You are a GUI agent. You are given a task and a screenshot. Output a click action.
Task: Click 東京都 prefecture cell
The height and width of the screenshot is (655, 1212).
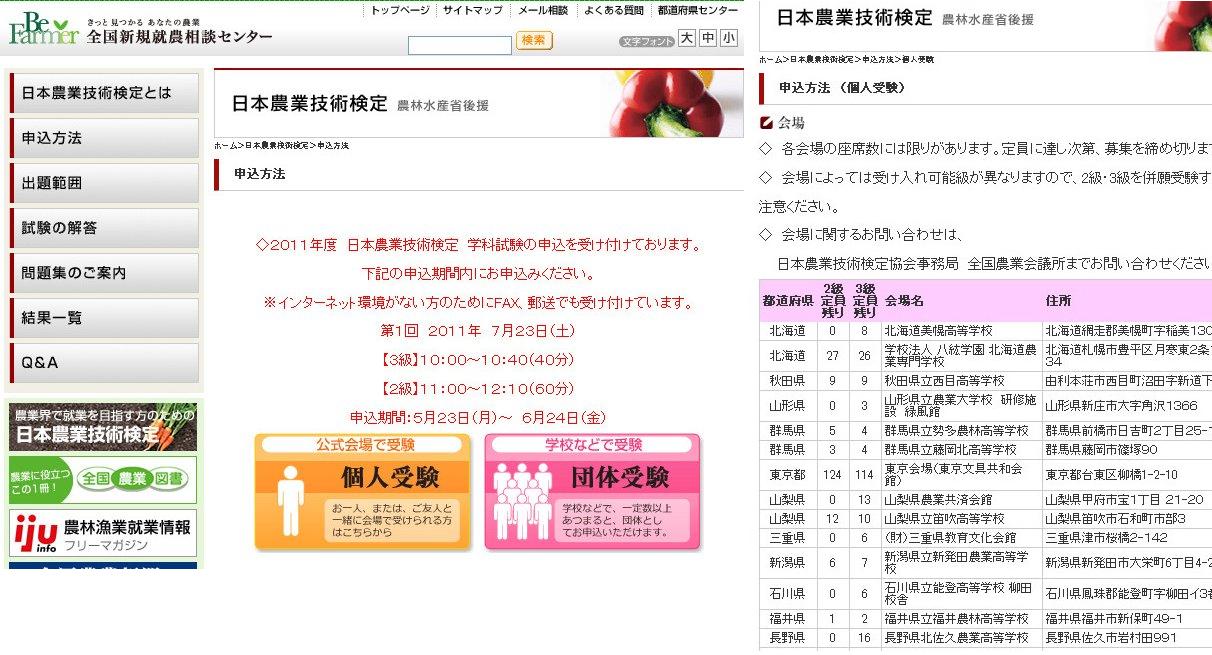click(x=788, y=474)
